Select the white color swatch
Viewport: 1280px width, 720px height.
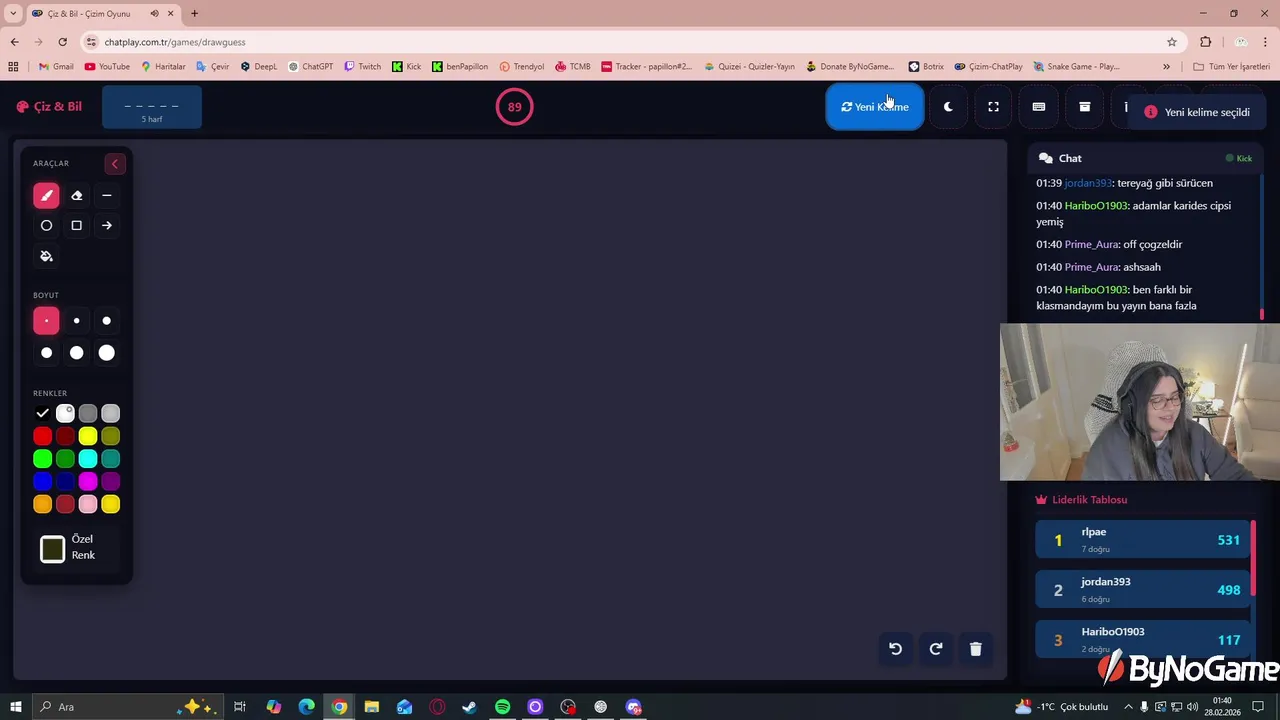[65, 413]
